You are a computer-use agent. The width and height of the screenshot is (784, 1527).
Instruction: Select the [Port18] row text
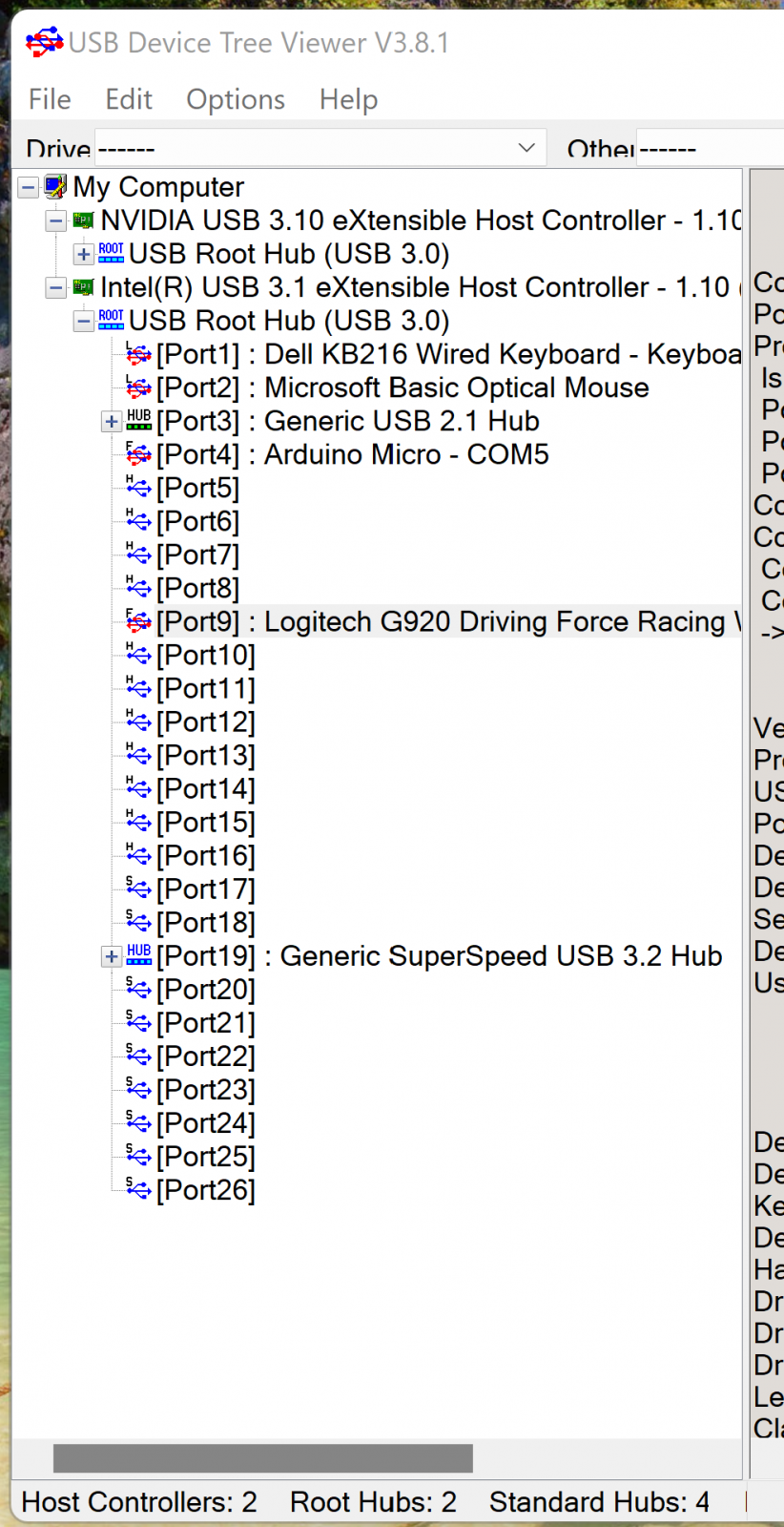(x=206, y=922)
